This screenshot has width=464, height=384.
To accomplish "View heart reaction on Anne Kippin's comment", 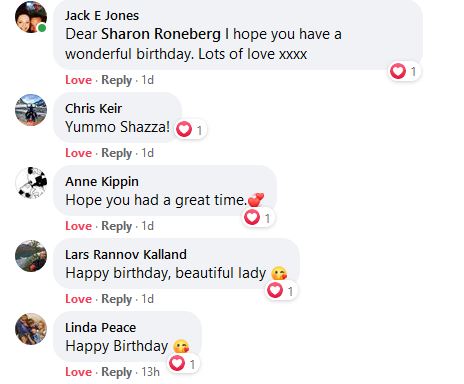I will pos(258,218).
